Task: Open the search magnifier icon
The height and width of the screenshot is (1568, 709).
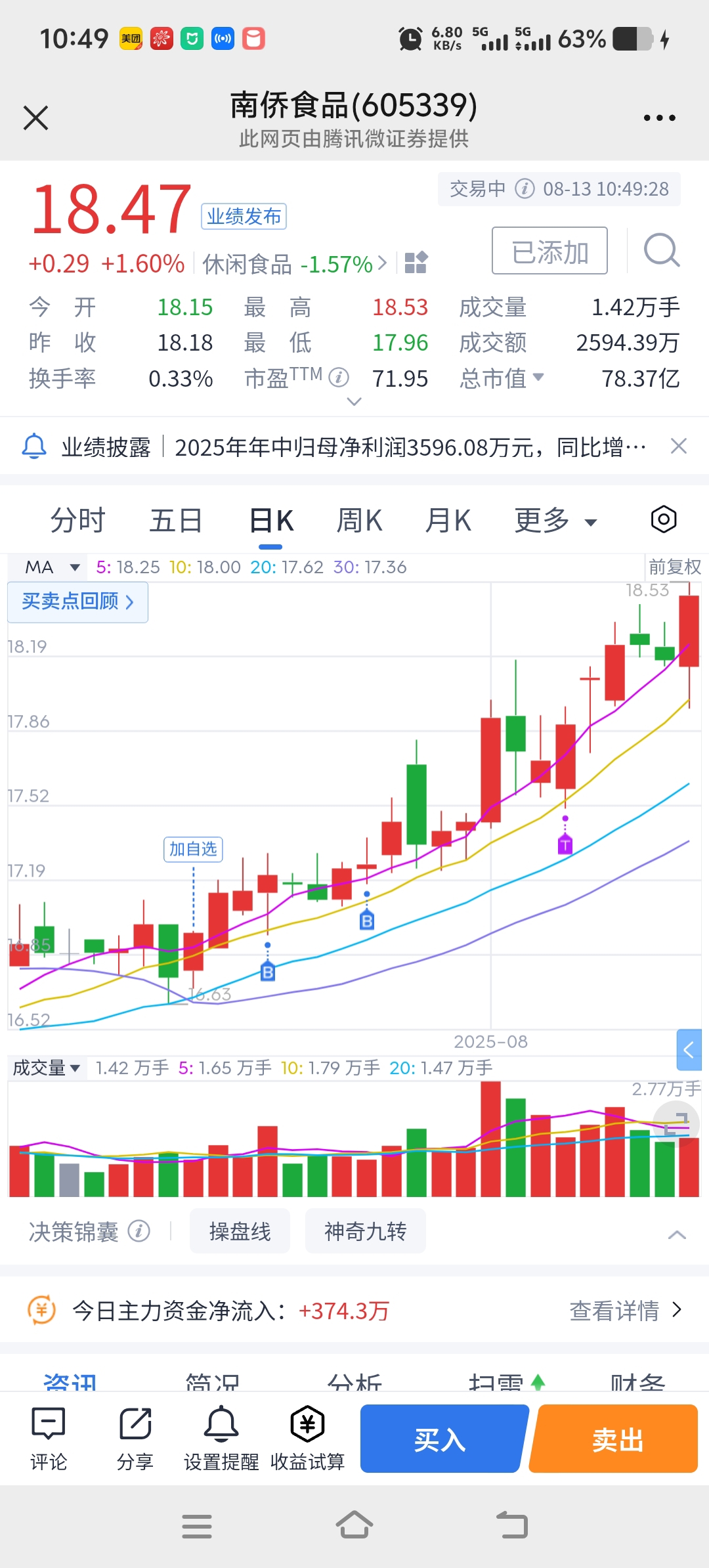Action: (661, 250)
